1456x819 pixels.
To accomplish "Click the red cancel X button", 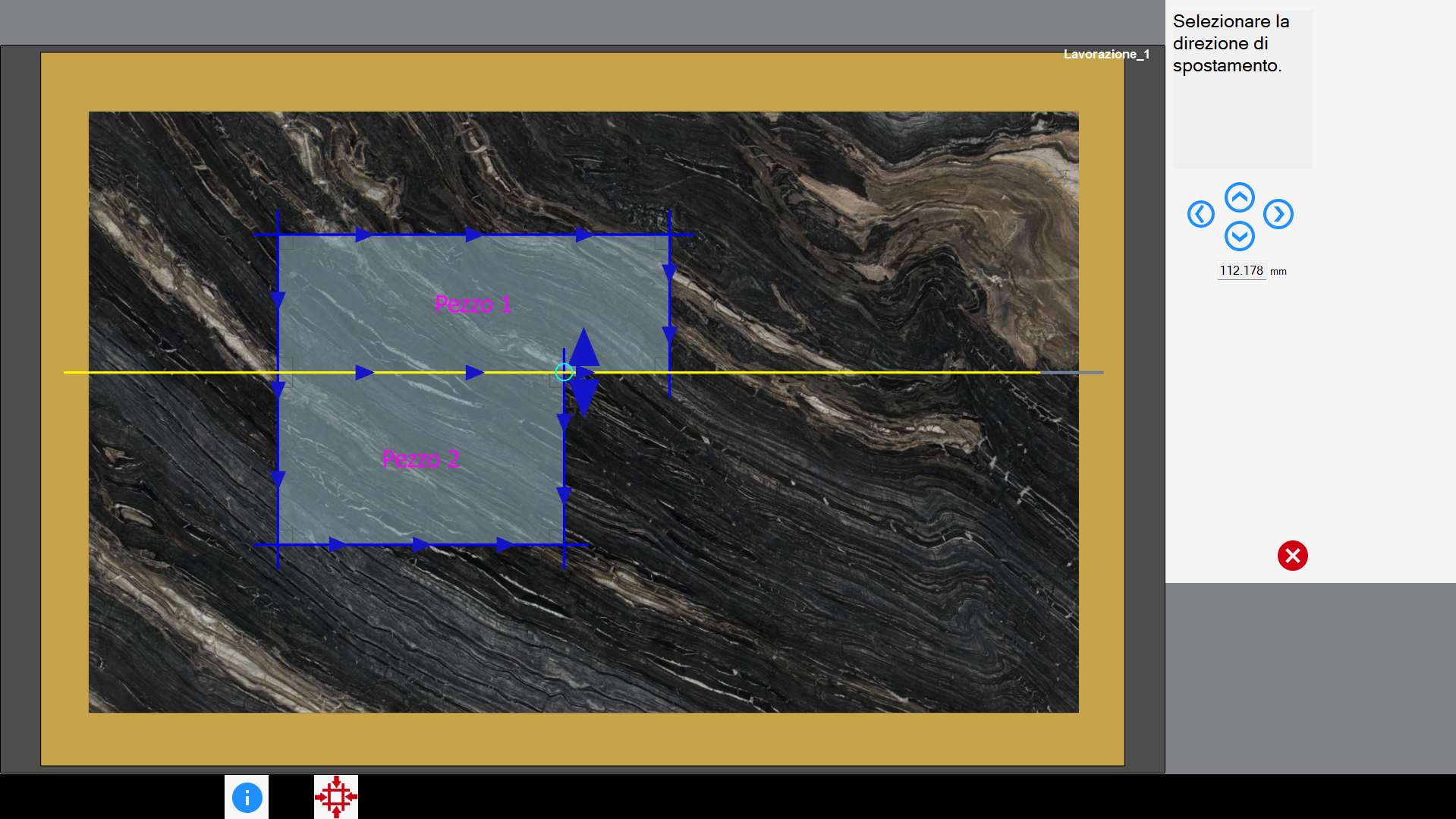I will [1292, 556].
